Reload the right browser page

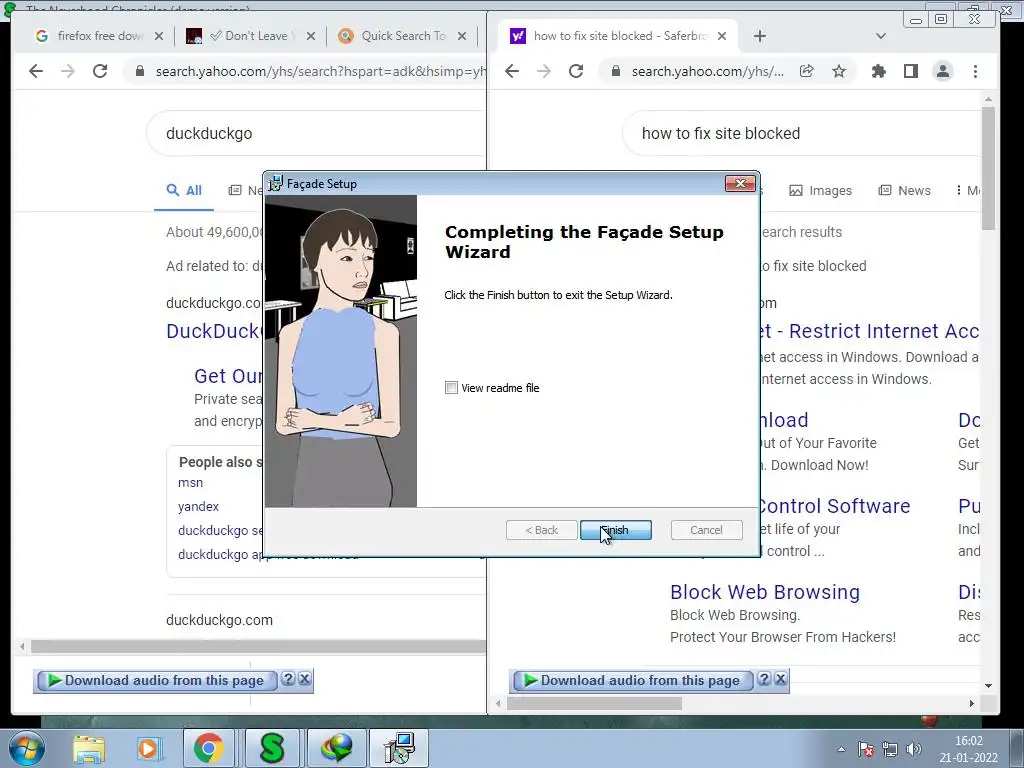576,71
